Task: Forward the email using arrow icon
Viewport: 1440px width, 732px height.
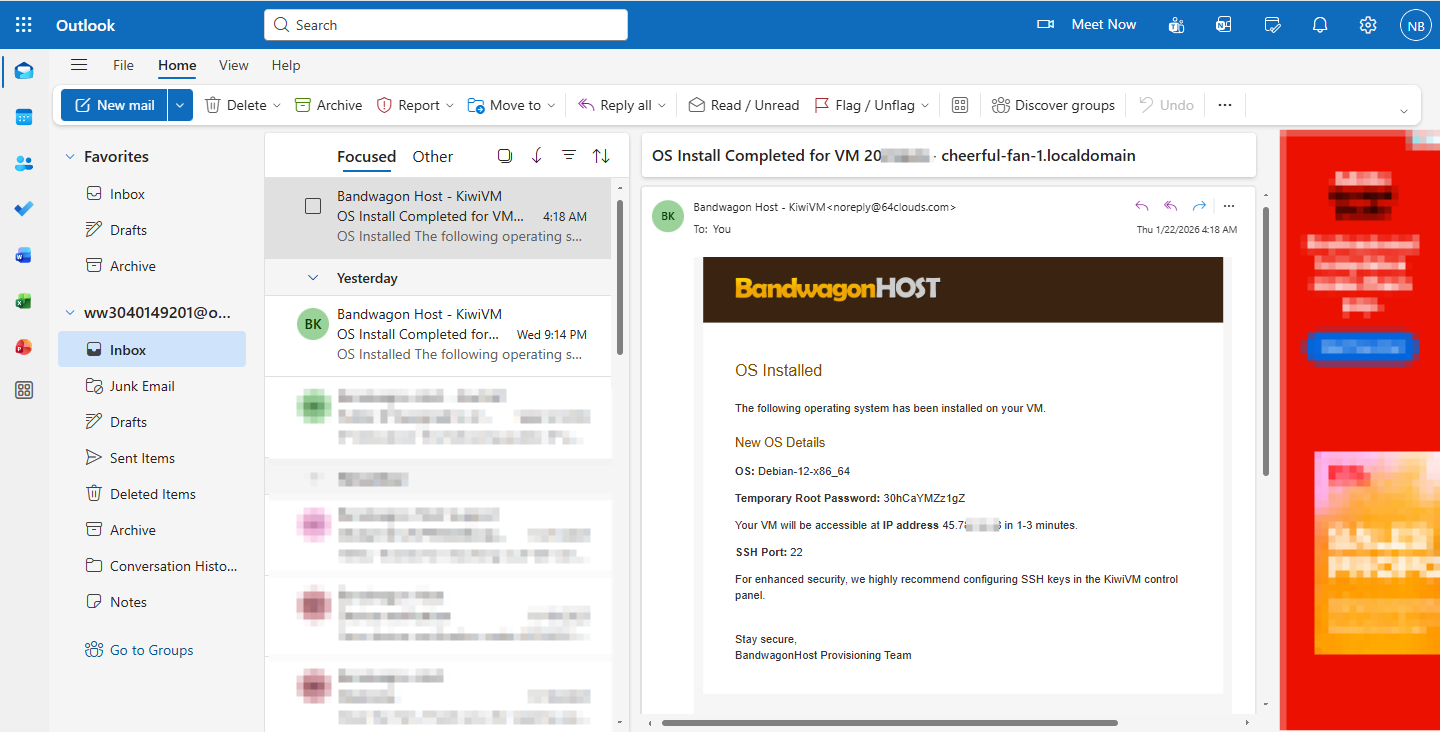Action: (1199, 207)
